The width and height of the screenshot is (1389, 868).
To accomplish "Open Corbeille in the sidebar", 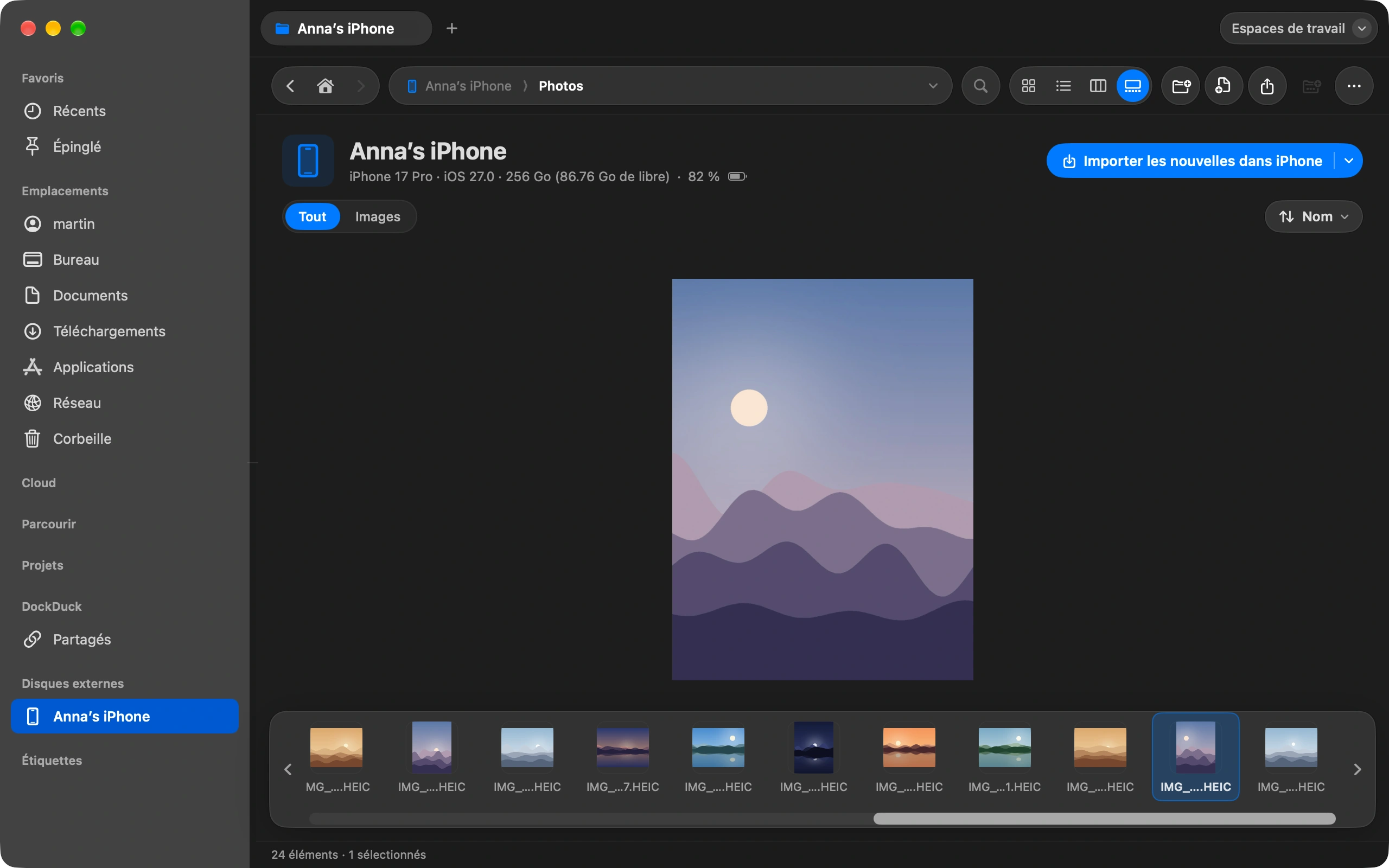I will click(x=125, y=438).
